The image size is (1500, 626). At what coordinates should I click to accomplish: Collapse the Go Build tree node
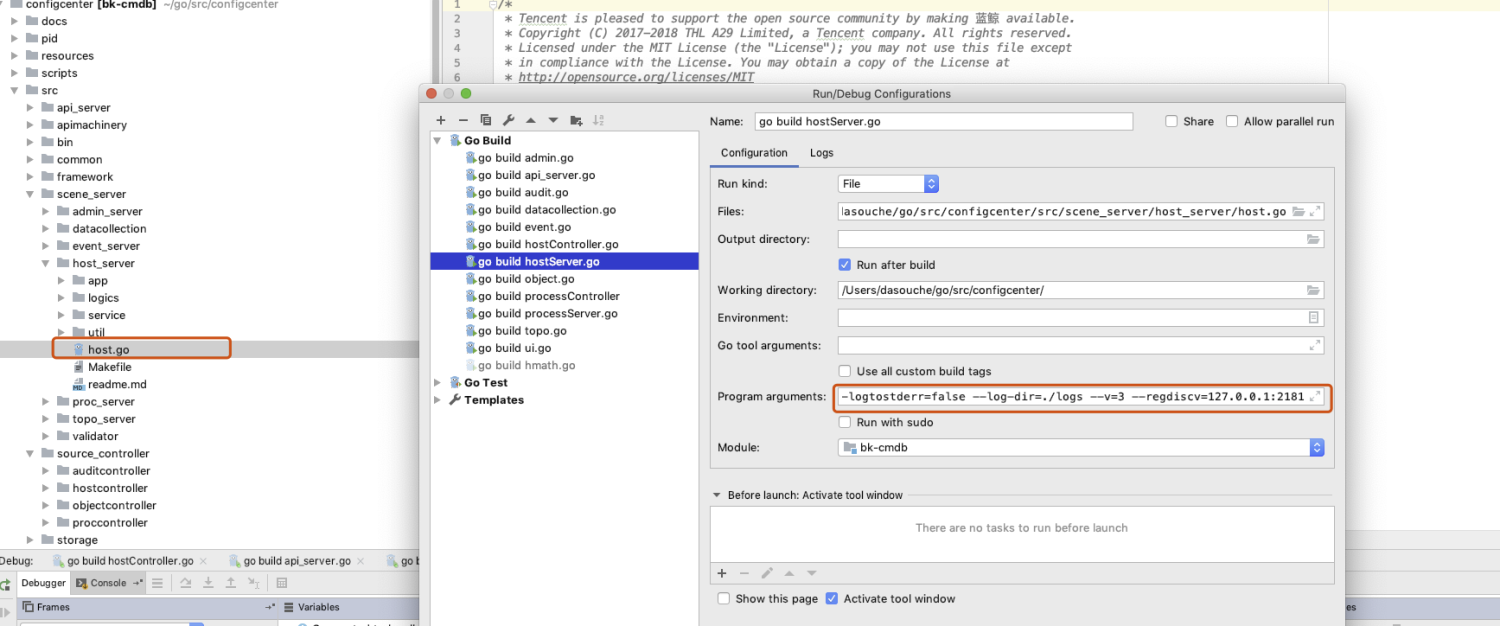[437, 141]
